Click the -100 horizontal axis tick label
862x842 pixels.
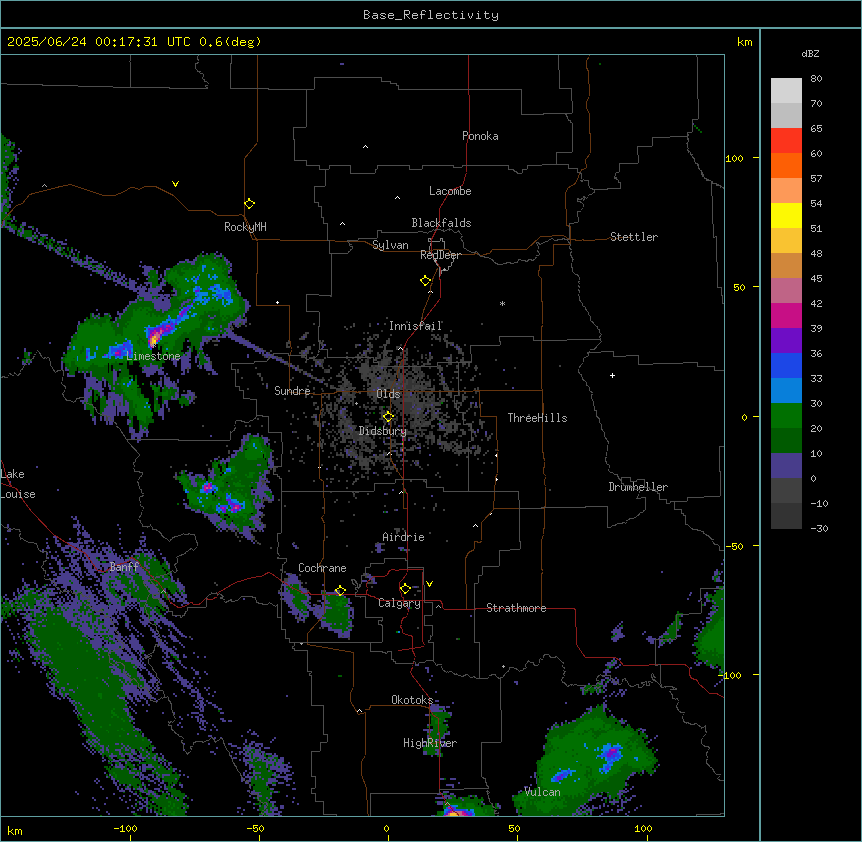click(125, 828)
